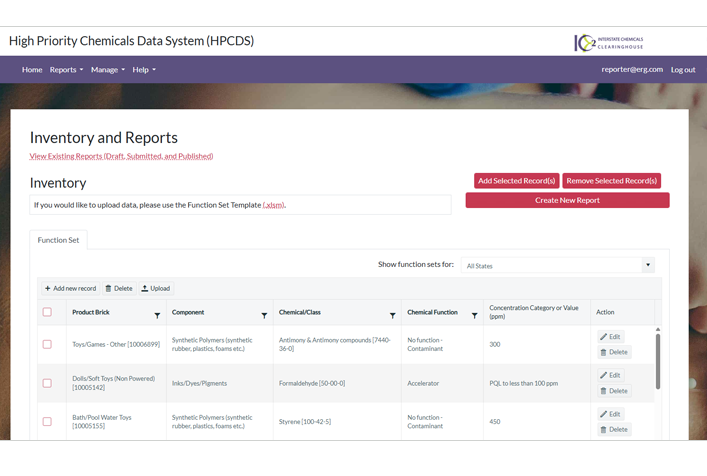
Task: Check the select-all checkbox in table header
Action: (x=47, y=312)
